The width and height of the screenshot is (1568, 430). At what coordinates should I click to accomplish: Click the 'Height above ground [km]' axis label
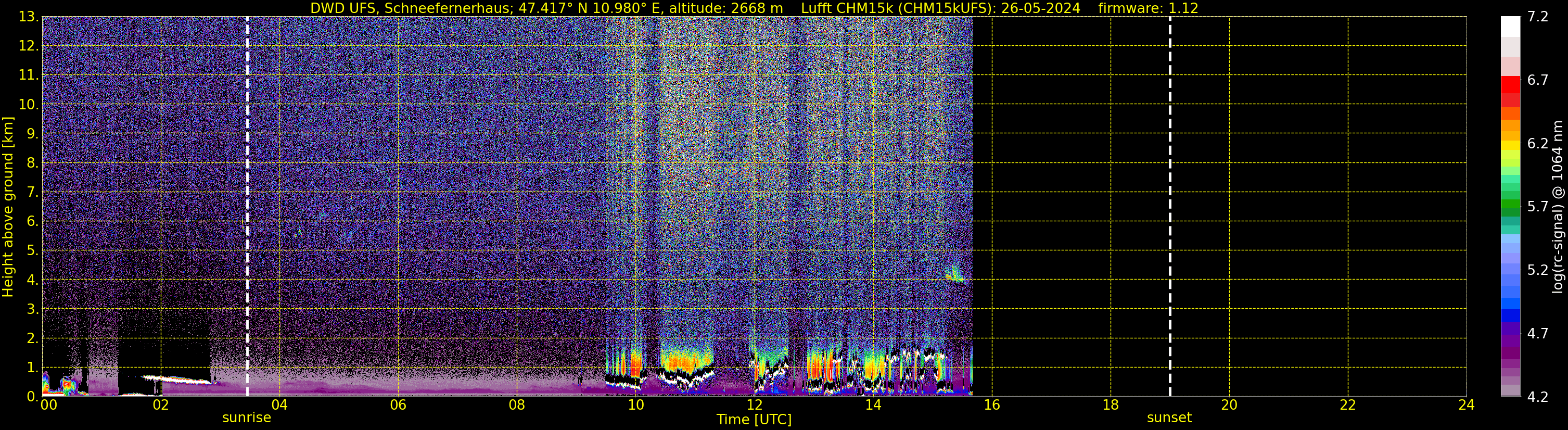8,207
